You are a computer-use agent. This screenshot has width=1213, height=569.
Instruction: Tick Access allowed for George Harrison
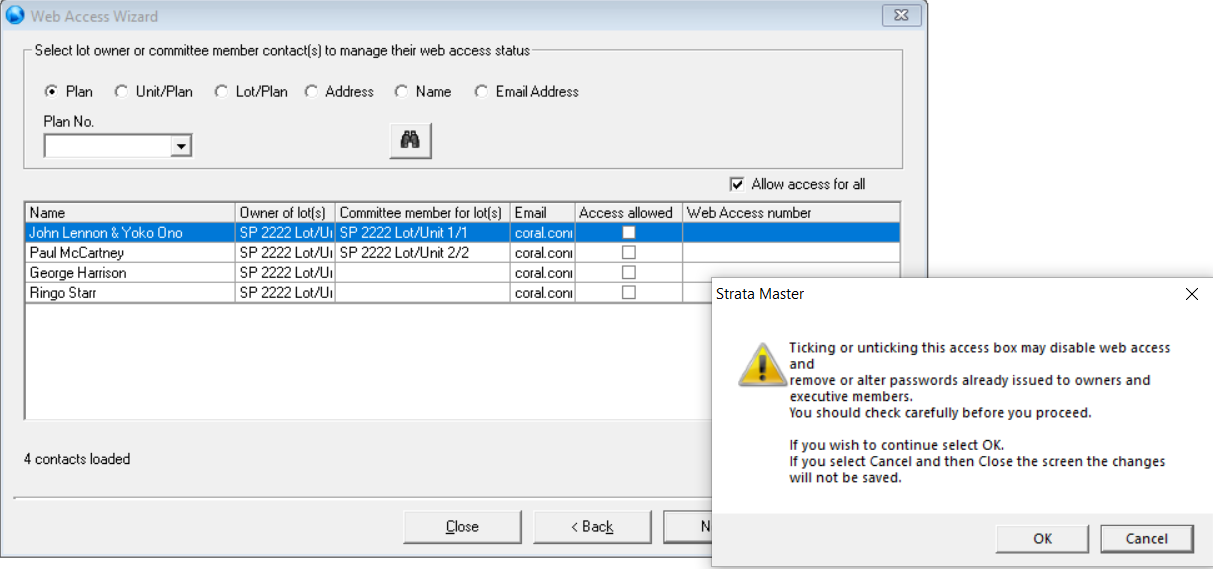pos(629,272)
